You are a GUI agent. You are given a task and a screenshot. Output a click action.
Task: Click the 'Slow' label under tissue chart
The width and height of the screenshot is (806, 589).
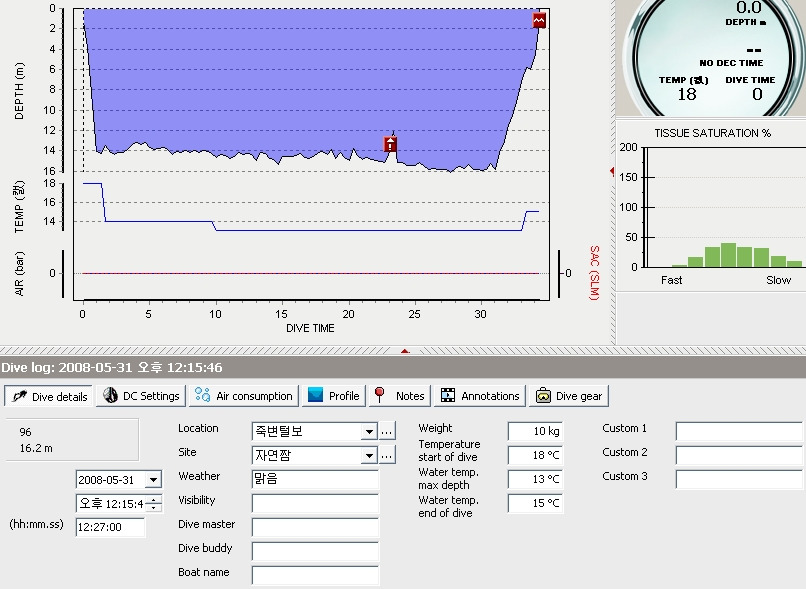click(778, 280)
